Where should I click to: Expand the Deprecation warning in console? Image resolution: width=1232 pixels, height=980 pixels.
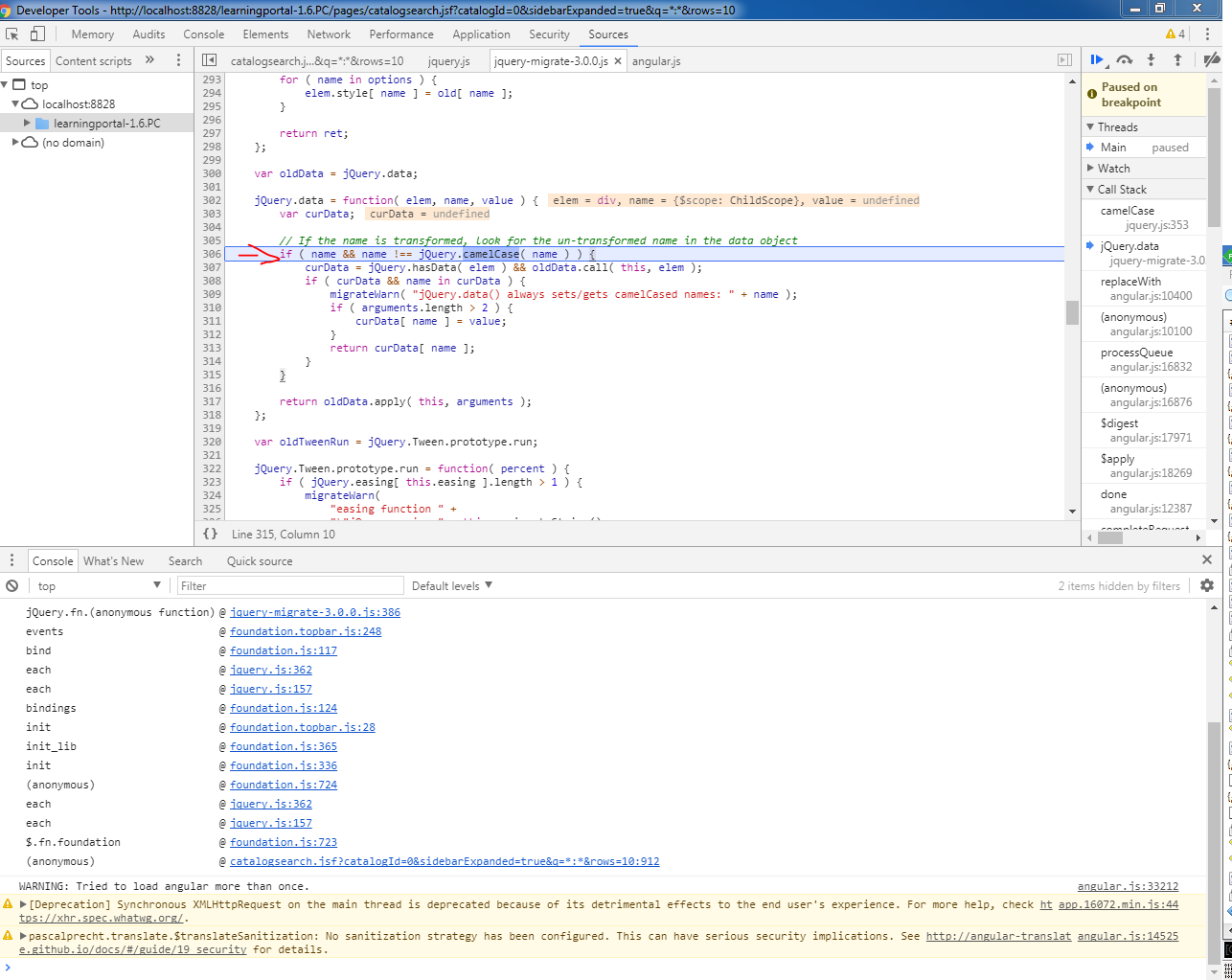point(22,904)
